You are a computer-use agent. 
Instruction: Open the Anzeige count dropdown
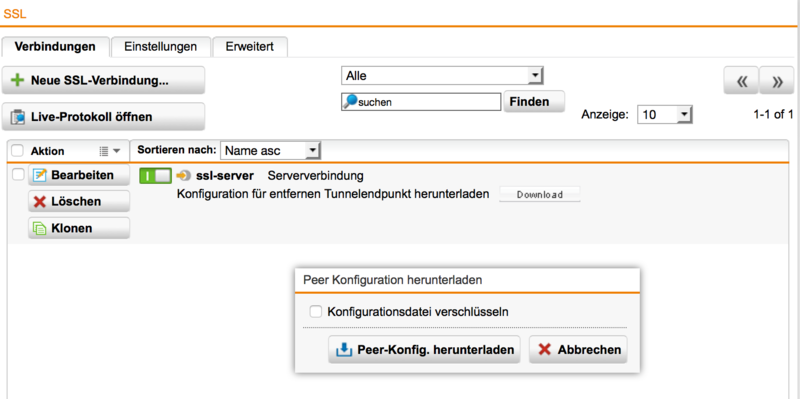664,115
